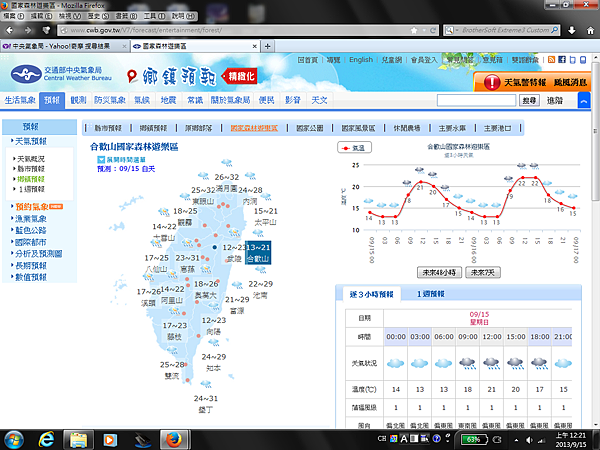Click the 63% battery indicator in the tray
Image resolution: width=600 pixels, height=450 pixels.
(x=473, y=439)
